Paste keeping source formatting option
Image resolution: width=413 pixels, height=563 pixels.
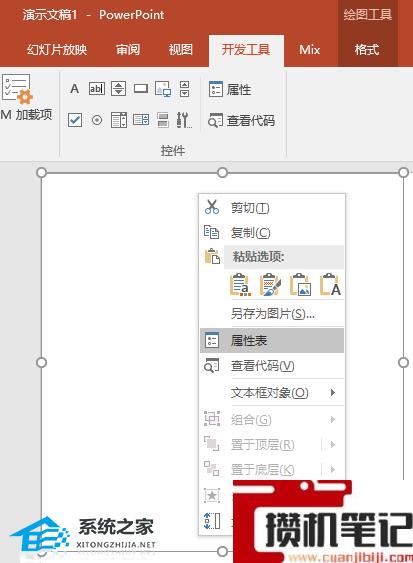270,285
